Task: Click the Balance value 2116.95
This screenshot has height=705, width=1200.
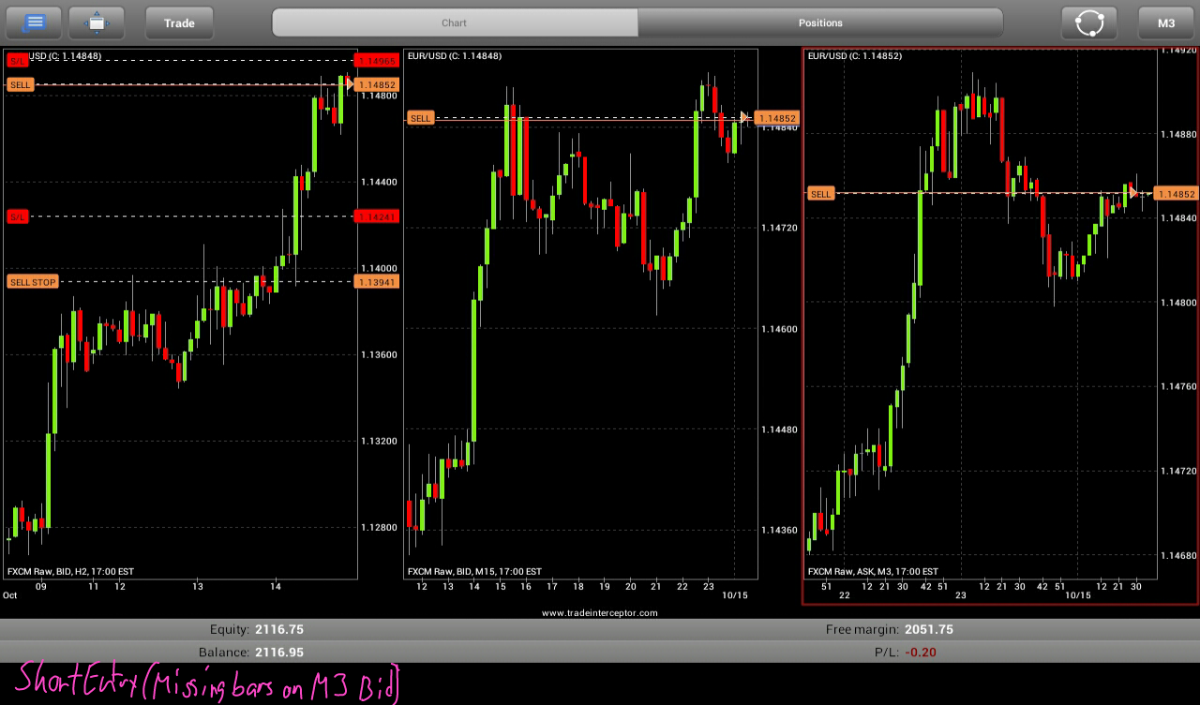Action: tap(279, 652)
